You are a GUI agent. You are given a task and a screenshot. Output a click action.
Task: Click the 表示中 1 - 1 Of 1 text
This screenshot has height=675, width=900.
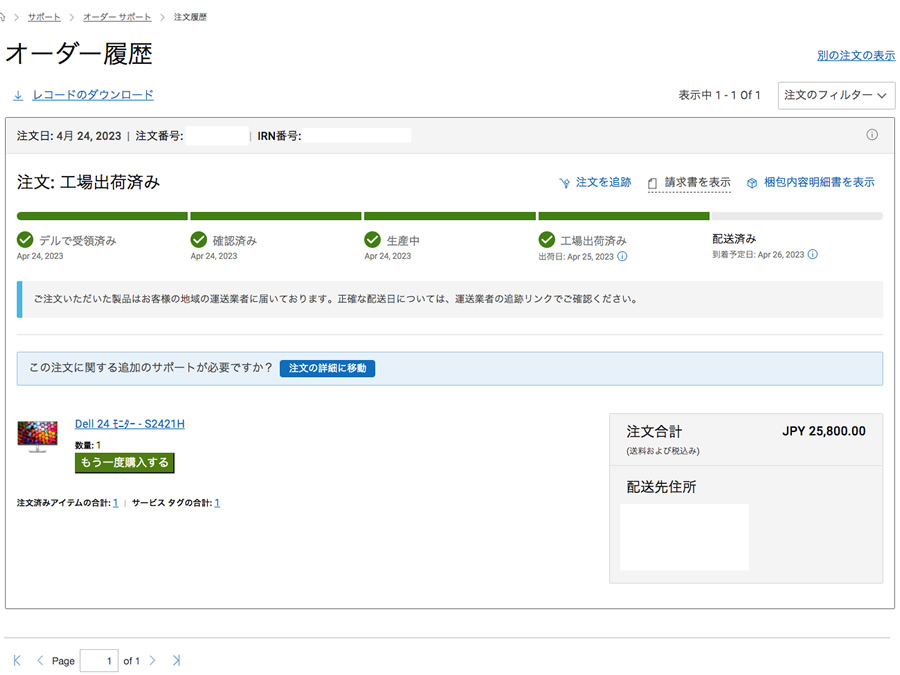719,95
